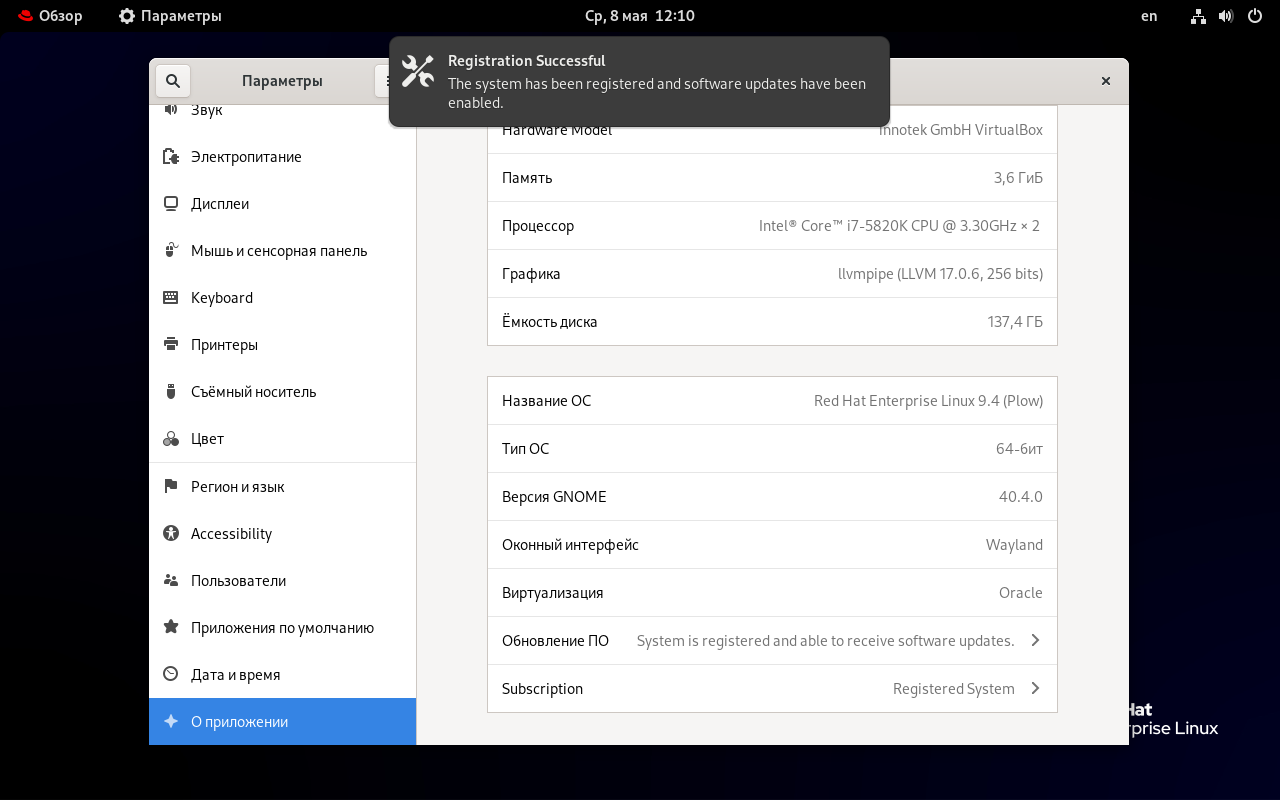Open the clock and calendar in top bar
Screen dimensions: 1280x800
click(639, 16)
